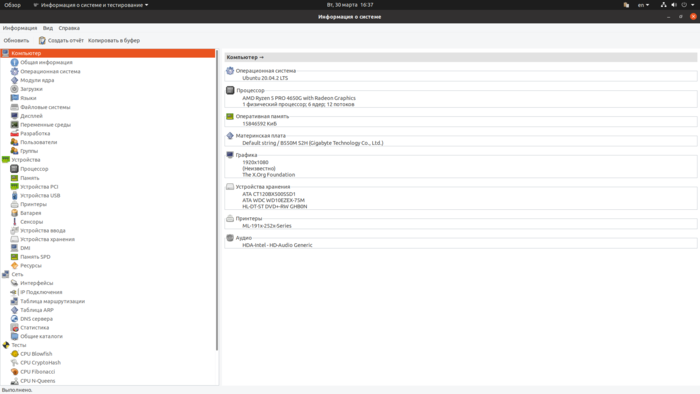Select Пользователи icon
Screen dimensions: 700x394
point(14,142)
